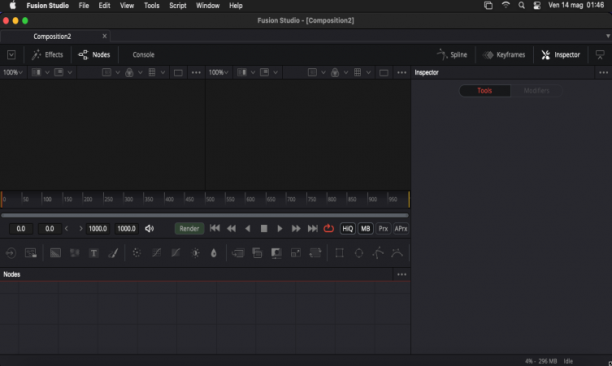Toggle the Nodes panel button
This screenshot has height=366, width=612.
point(94,55)
